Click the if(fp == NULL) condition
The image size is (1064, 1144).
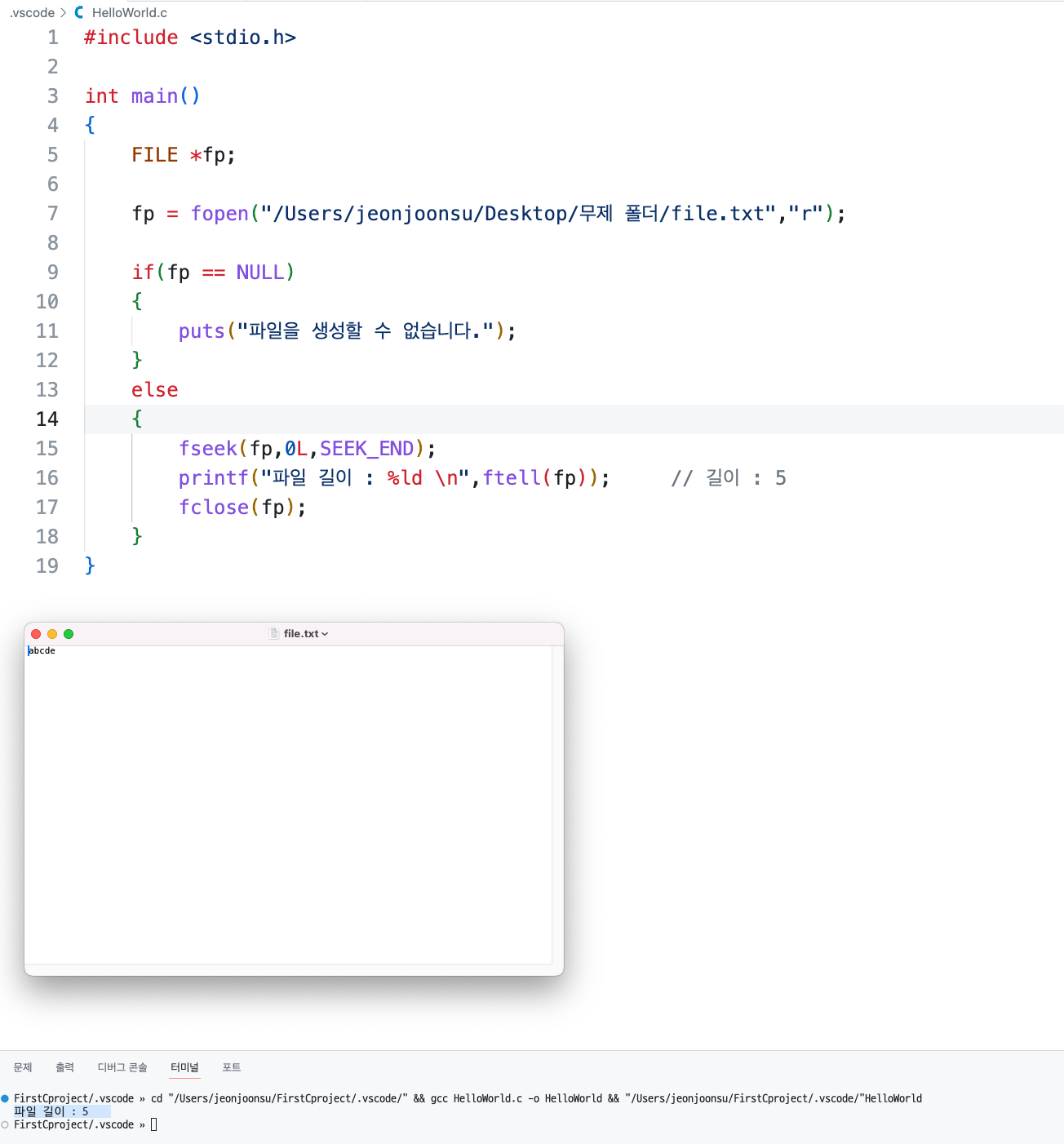(213, 273)
